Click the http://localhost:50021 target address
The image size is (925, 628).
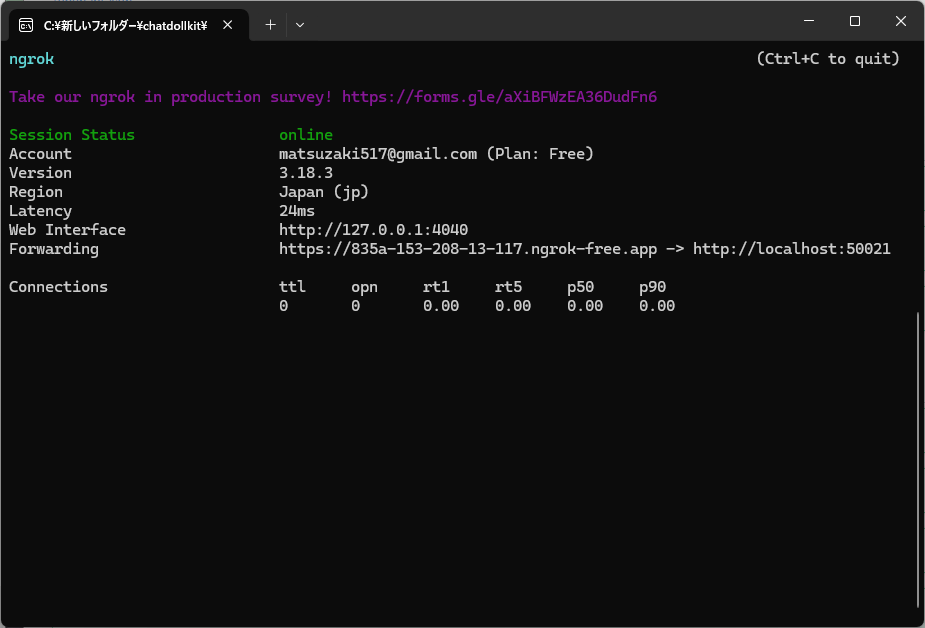click(791, 249)
